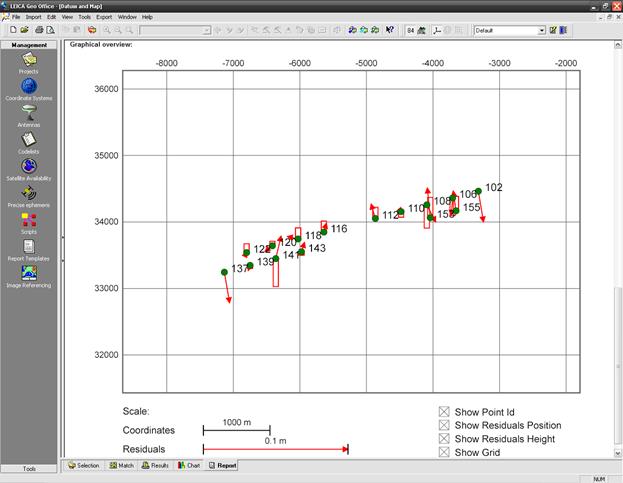Open the Export menu
The height and width of the screenshot is (483, 623).
coord(104,17)
